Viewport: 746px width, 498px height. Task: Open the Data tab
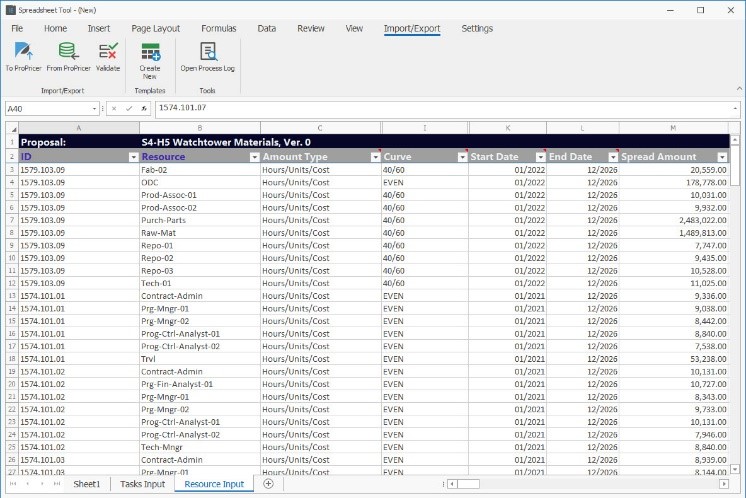point(266,29)
